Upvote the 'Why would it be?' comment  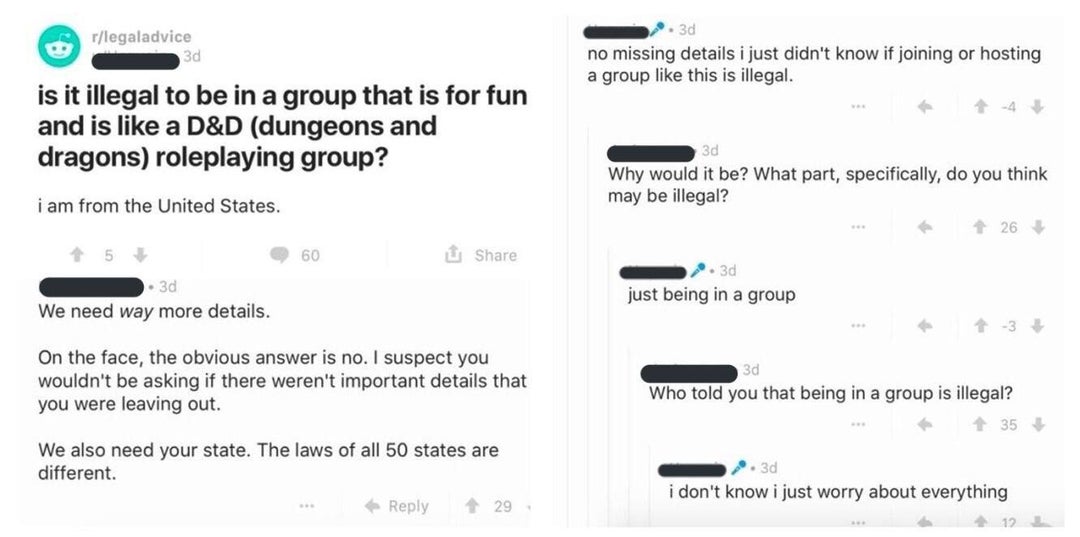(x=980, y=227)
